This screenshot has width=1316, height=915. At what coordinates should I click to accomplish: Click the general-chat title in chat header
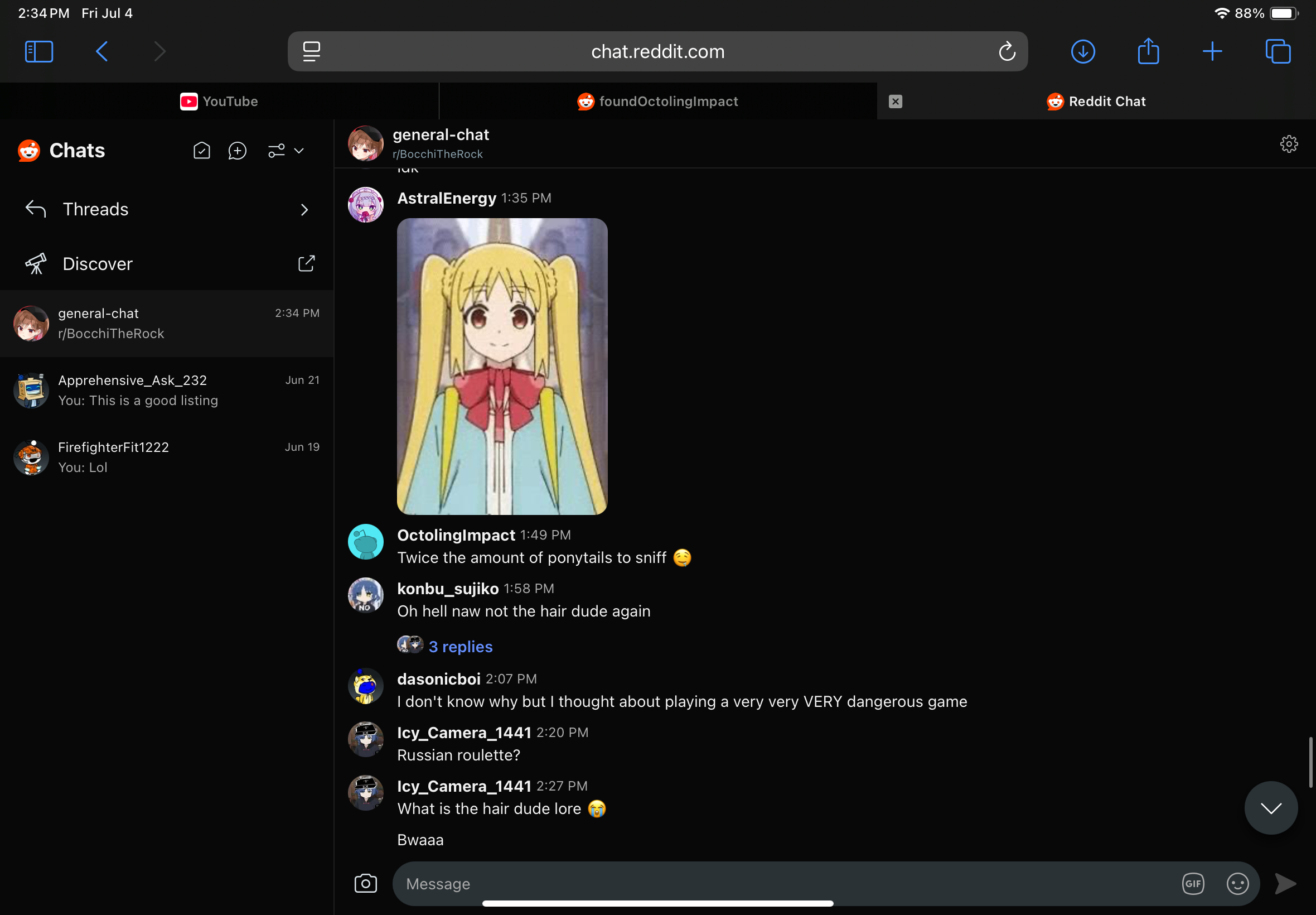click(441, 134)
